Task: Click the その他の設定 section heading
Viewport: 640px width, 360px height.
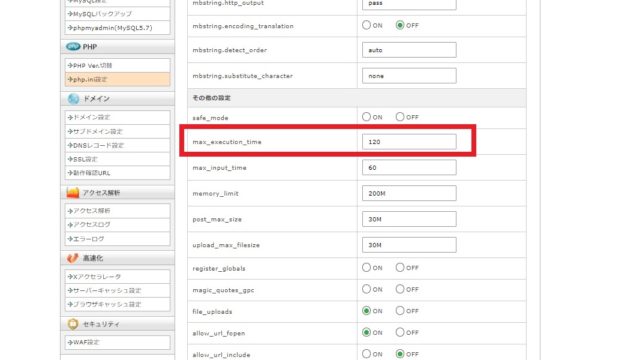Action: click(x=211, y=98)
